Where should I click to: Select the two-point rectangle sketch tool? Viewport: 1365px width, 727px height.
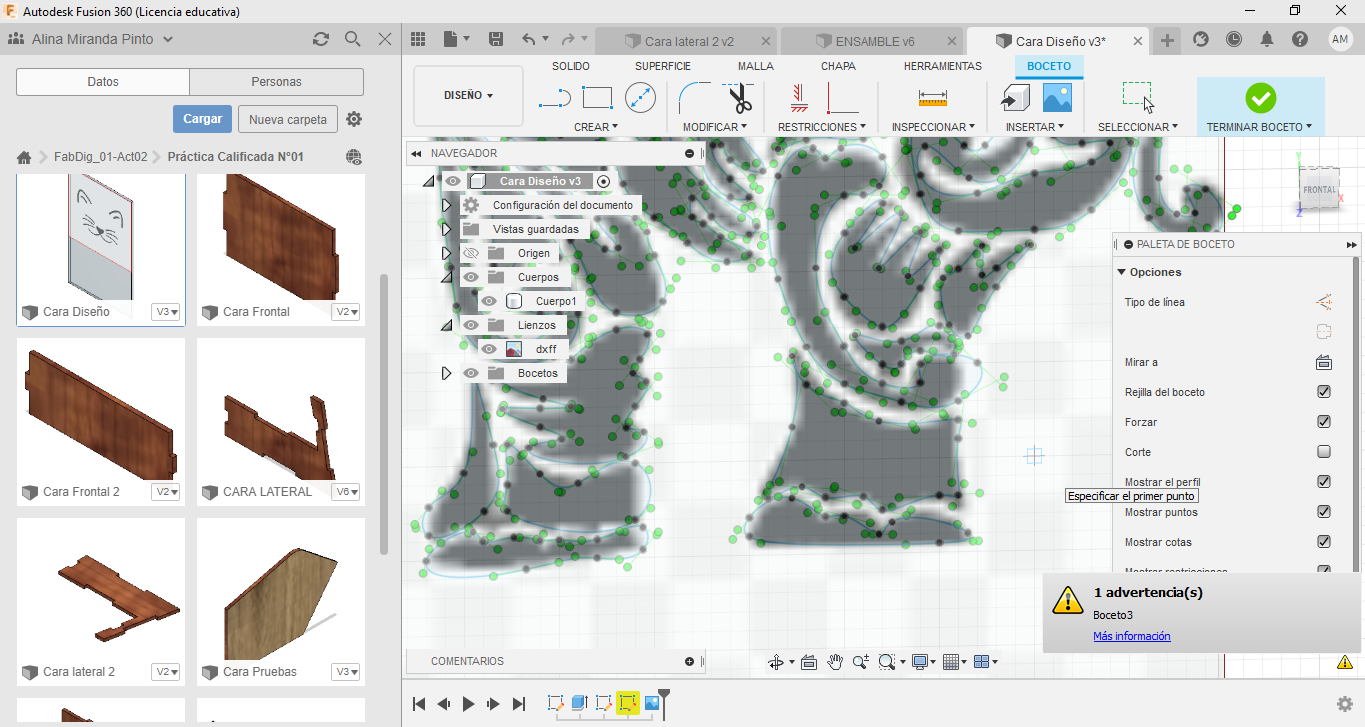[597, 98]
